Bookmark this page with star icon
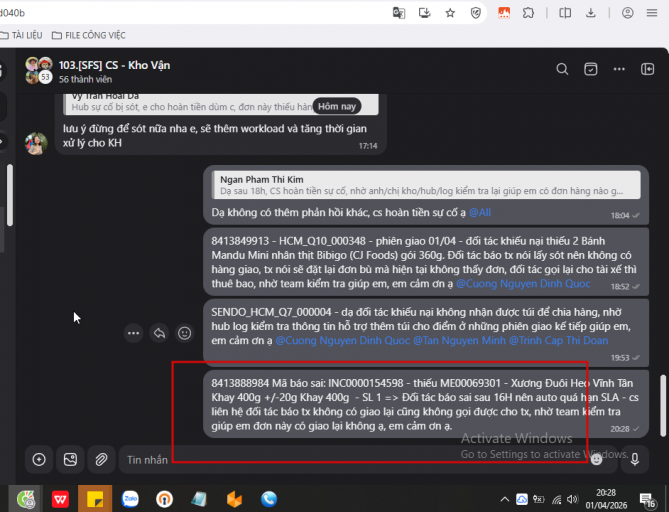 click(x=450, y=13)
